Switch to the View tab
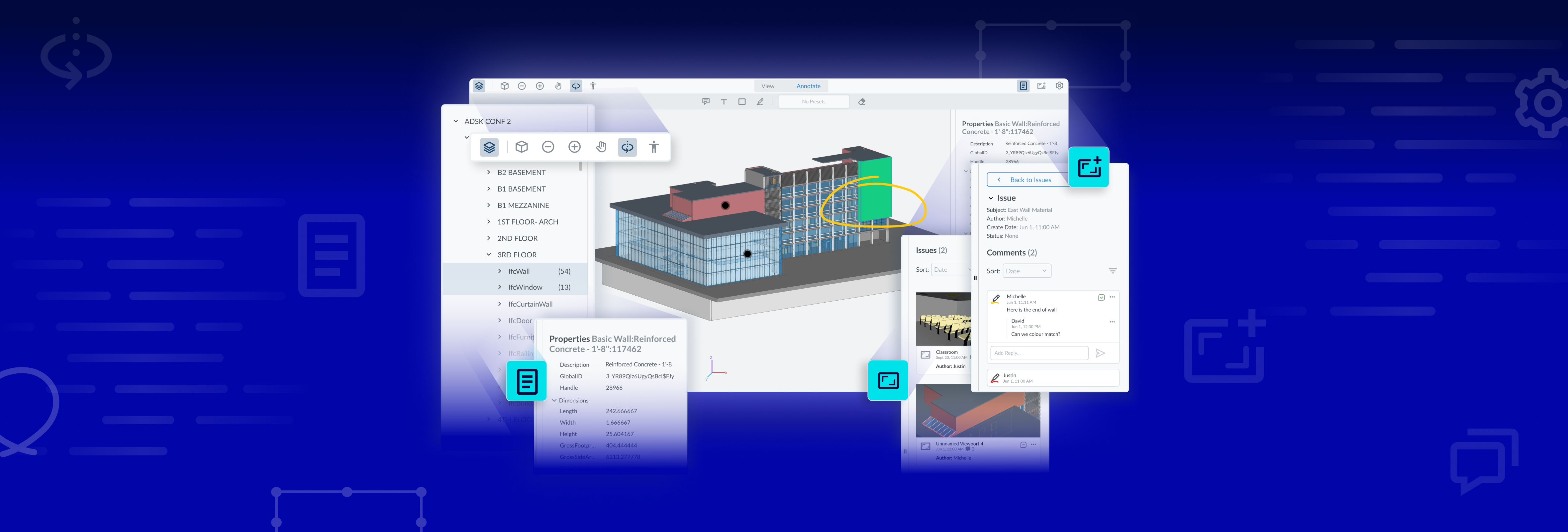The image size is (1568, 532). (768, 86)
